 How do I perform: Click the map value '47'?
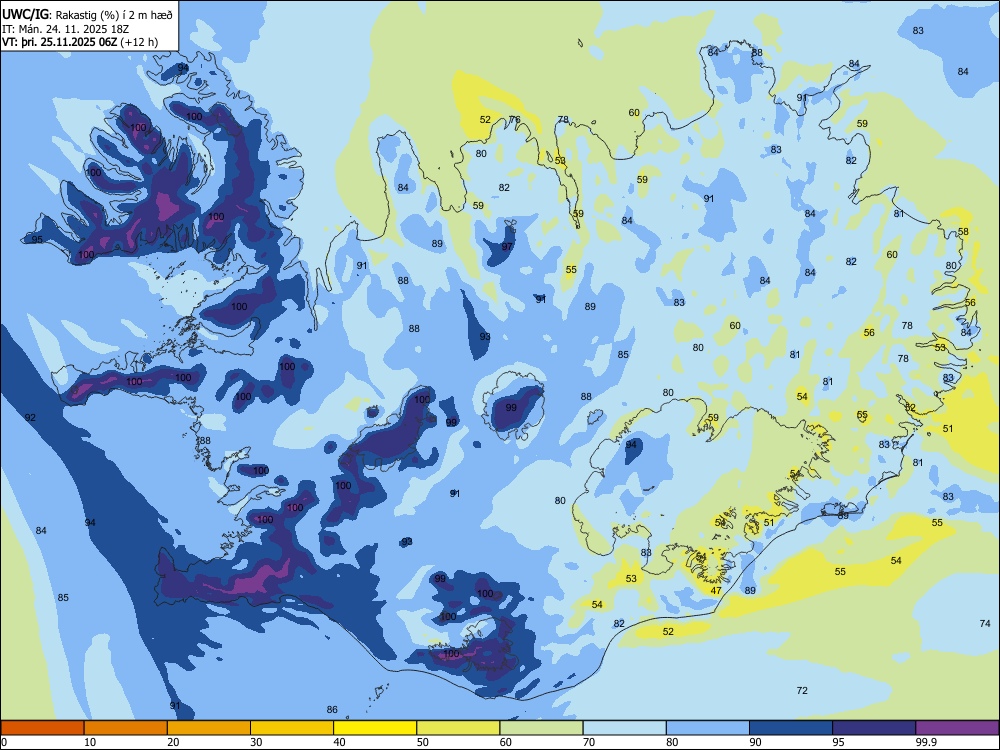[716, 591]
